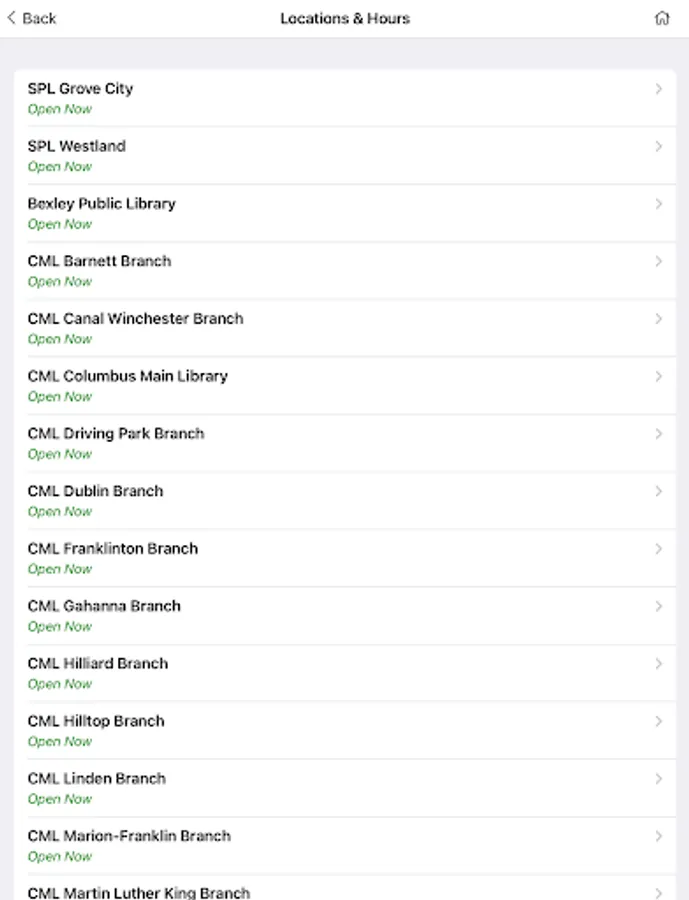
Task: View CML Marion-Franklin Branch hours
Action: pos(344,845)
